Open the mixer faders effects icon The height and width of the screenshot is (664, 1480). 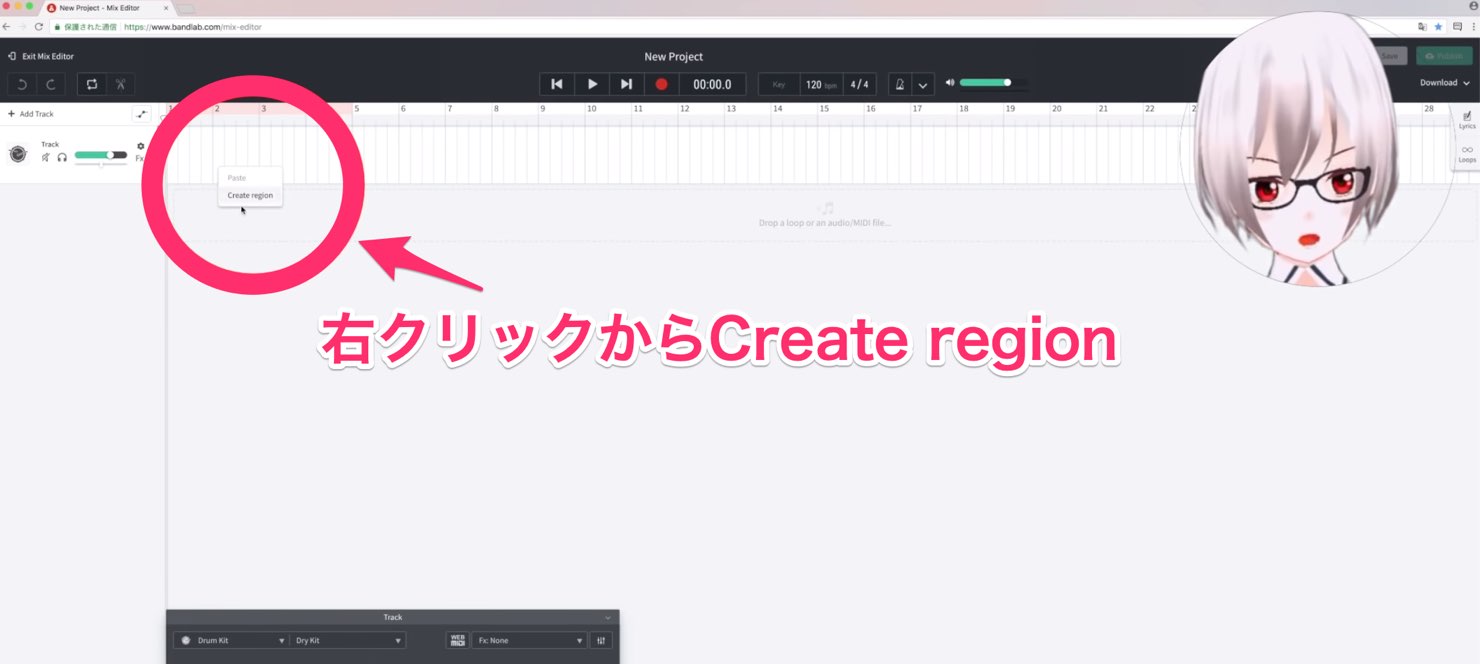pos(602,640)
